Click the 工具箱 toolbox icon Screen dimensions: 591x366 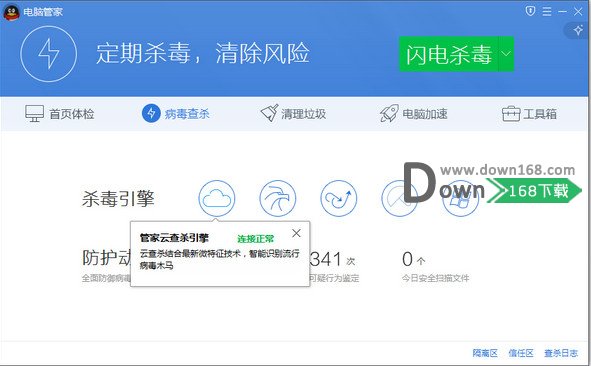tap(511, 114)
